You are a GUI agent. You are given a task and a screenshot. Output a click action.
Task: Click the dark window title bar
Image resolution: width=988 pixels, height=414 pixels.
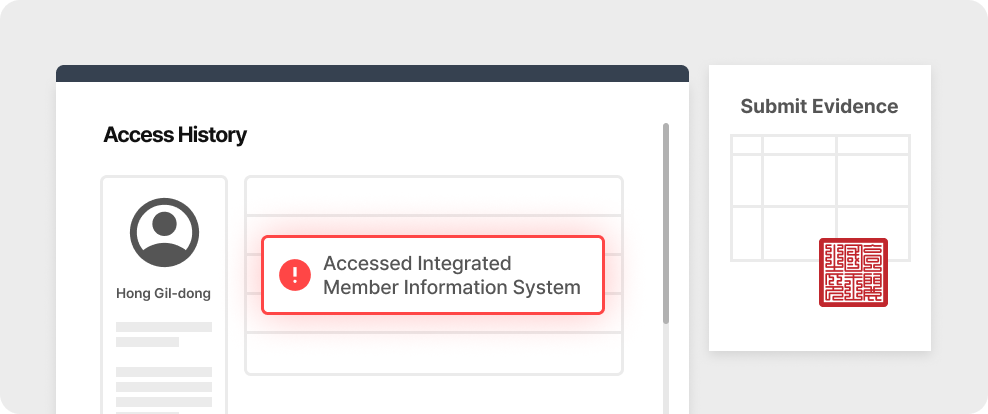tap(372, 73)
